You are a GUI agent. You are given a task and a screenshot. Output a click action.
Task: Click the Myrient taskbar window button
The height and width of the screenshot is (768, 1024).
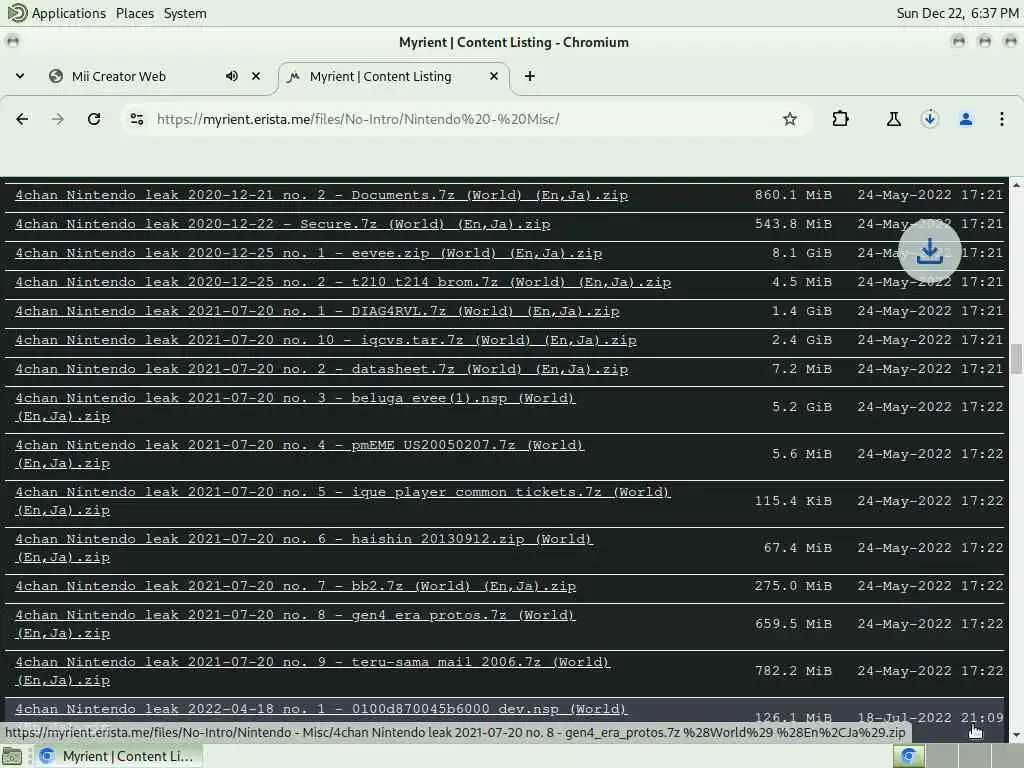(119, 756)
